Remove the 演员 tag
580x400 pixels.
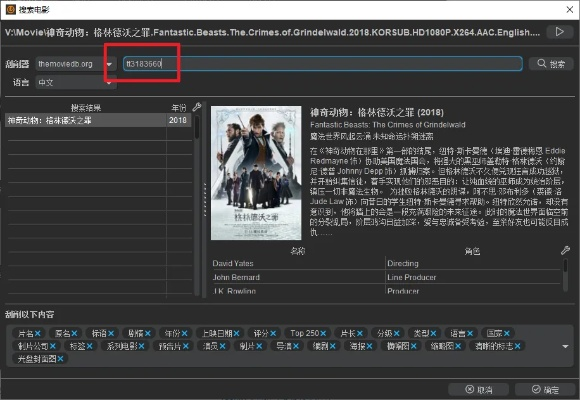click(222, 346)
